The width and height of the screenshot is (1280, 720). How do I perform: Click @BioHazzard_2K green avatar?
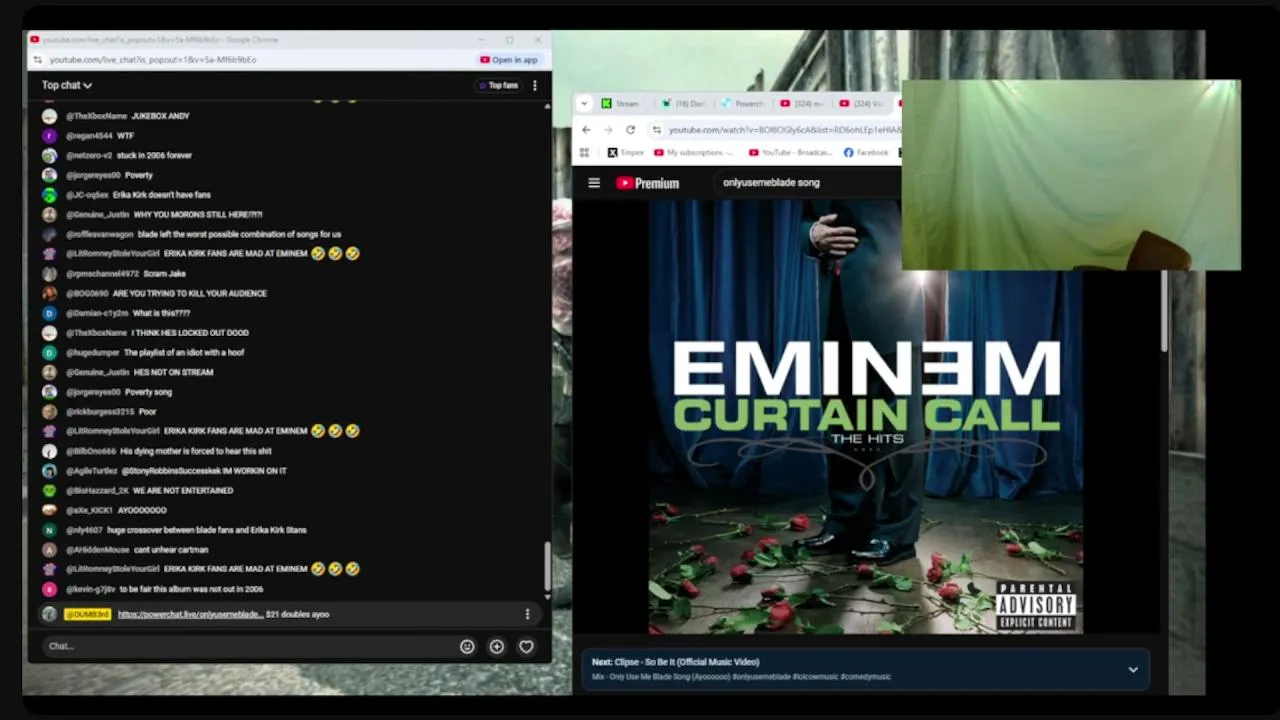pos(49,490)
